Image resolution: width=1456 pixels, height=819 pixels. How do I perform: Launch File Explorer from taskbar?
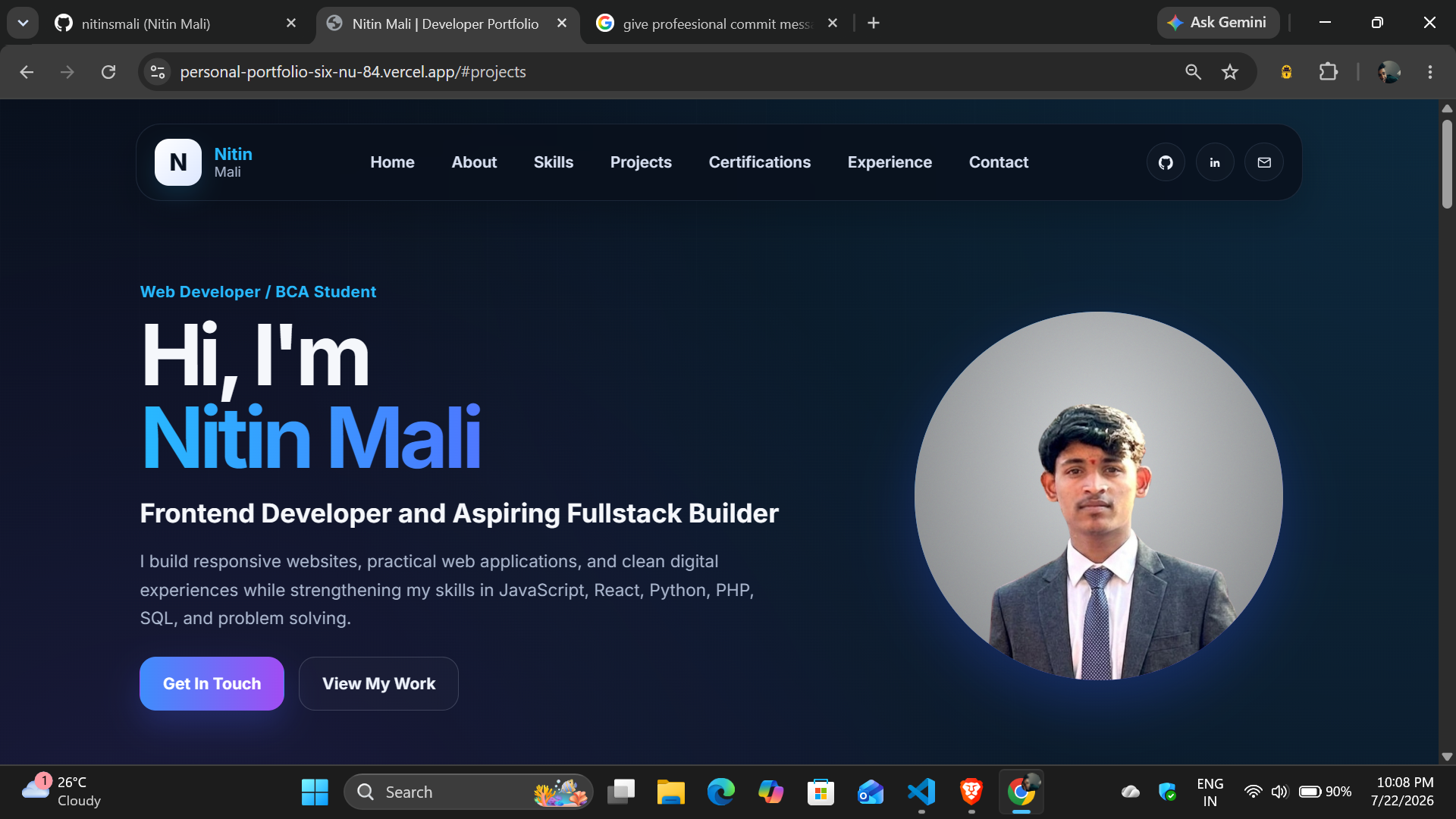(670, 792)
